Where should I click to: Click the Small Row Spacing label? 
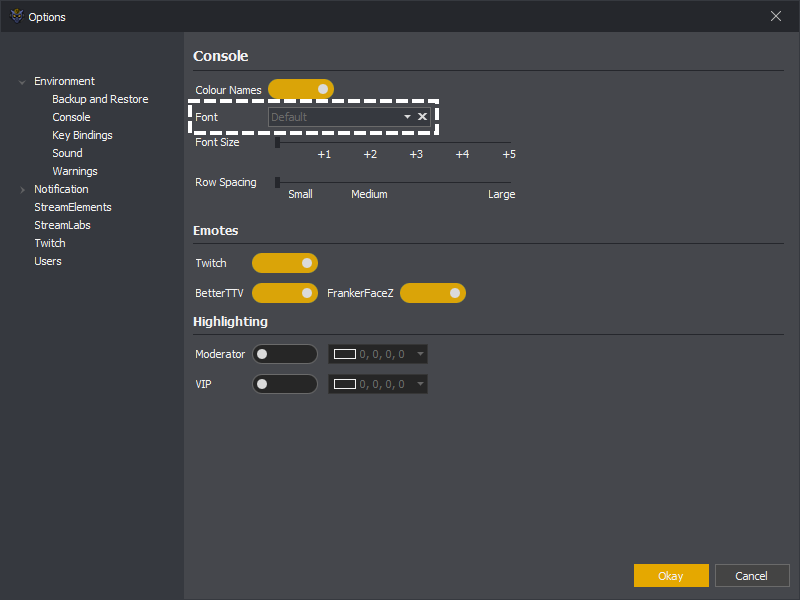click(x=301, y=194)
